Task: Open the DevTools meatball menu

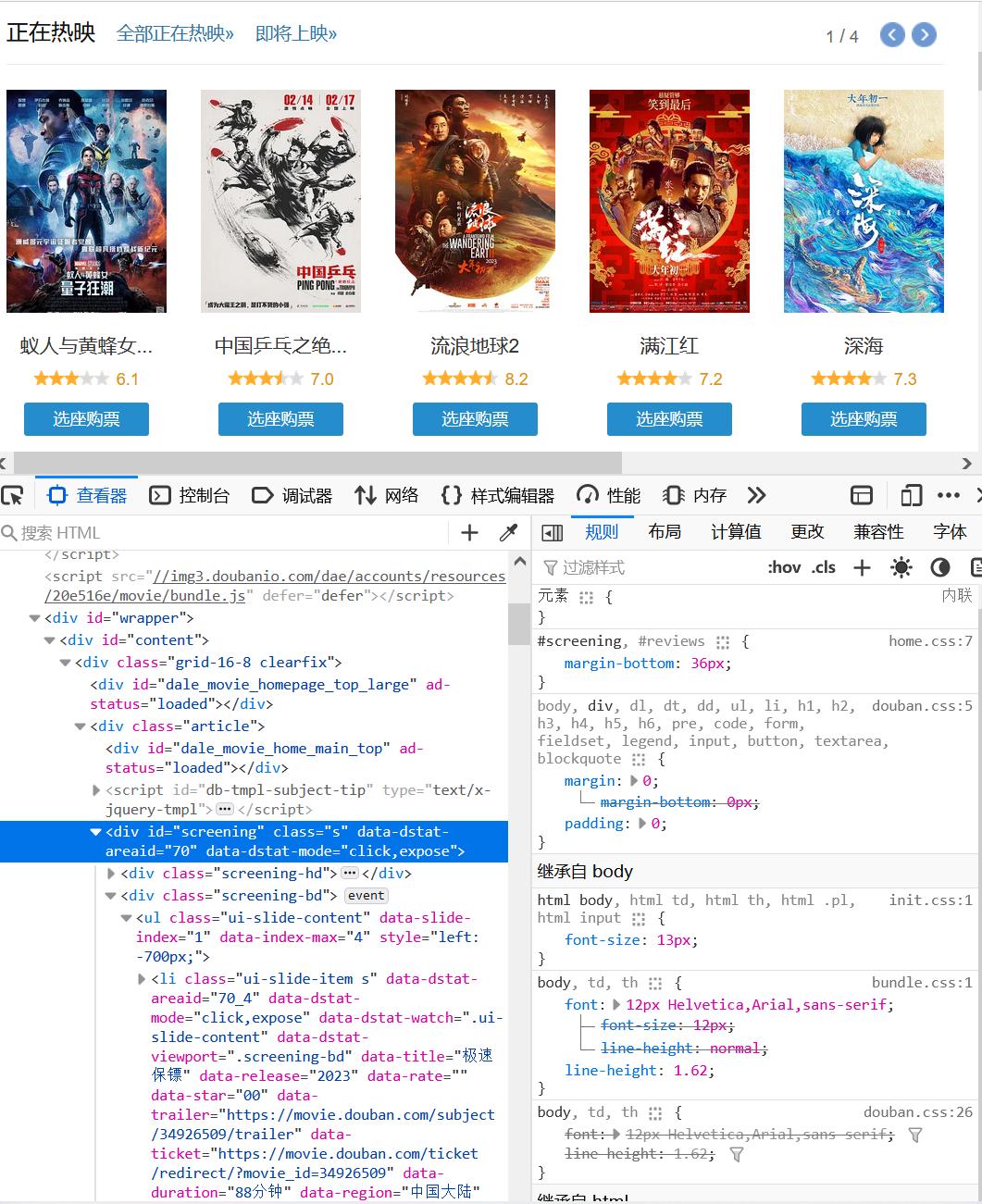Action: [948, 495]
